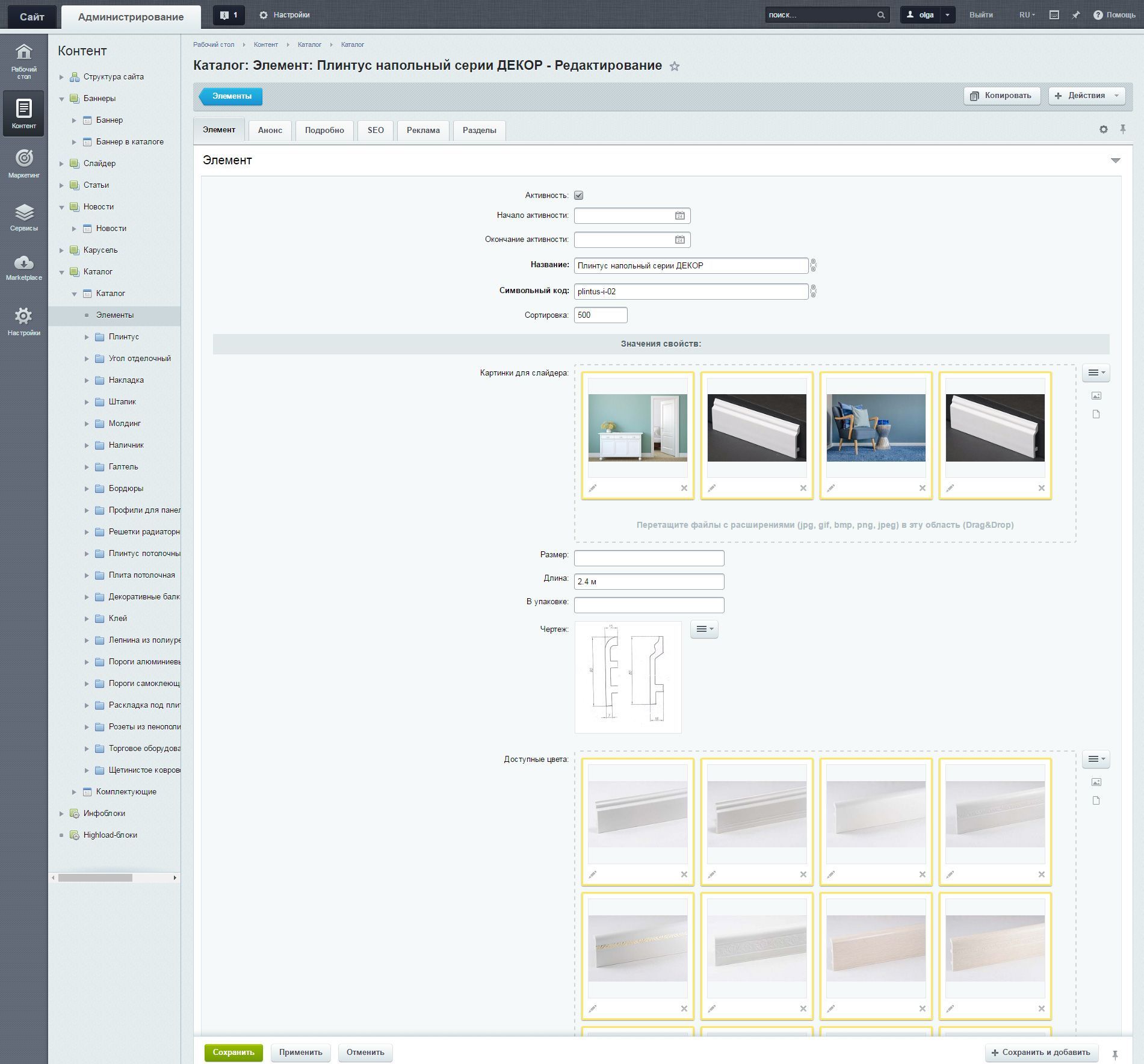Click the Копировать button
Viewport: 1144px width, 1064px height.
(x=1002, y=96)
